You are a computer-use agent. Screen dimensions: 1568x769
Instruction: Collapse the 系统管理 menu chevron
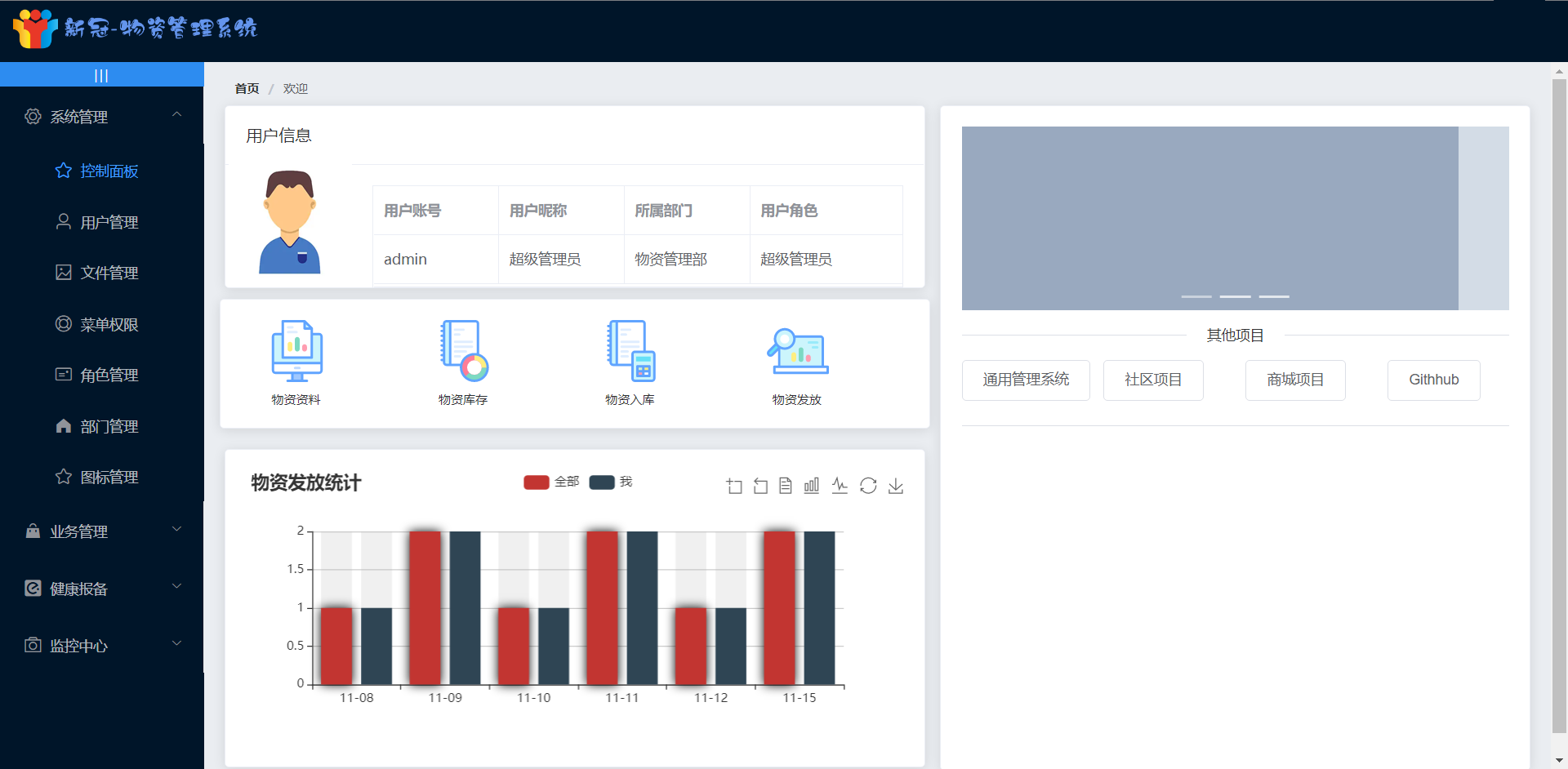click(176, 115)
